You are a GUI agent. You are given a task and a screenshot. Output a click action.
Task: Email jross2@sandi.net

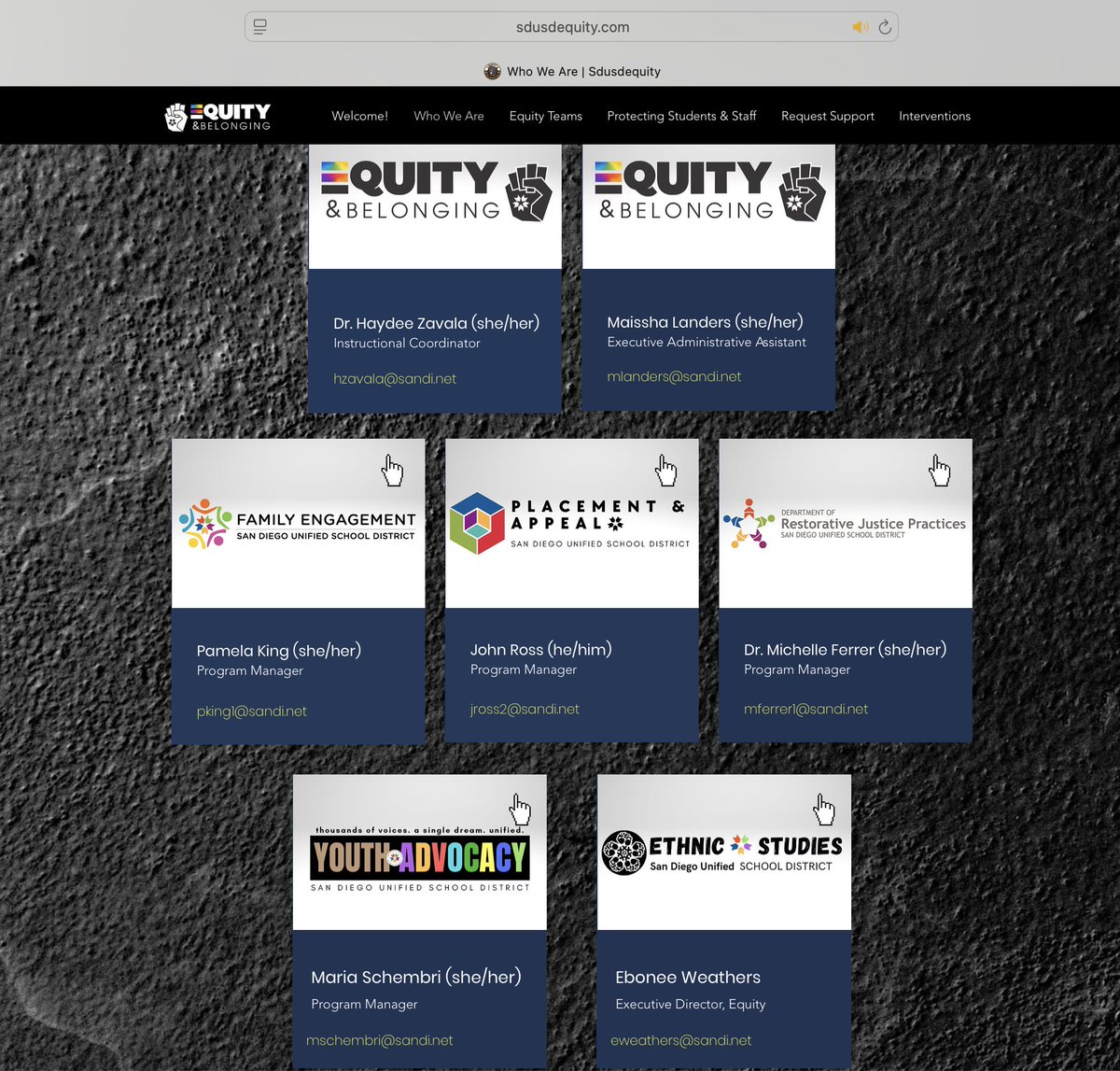coord(525,710)
